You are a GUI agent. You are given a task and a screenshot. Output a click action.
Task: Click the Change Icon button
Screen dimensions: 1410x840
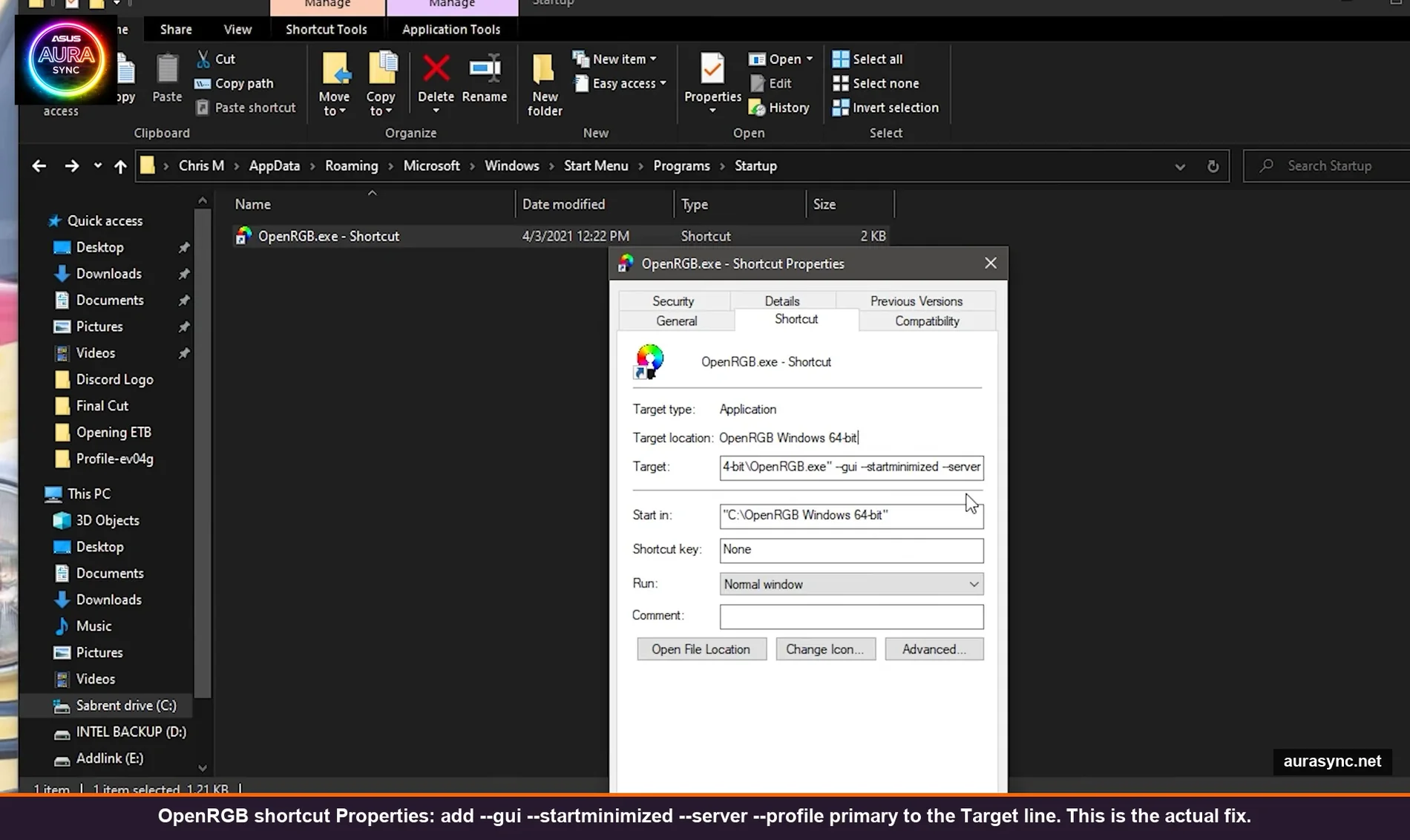(825, 649)
